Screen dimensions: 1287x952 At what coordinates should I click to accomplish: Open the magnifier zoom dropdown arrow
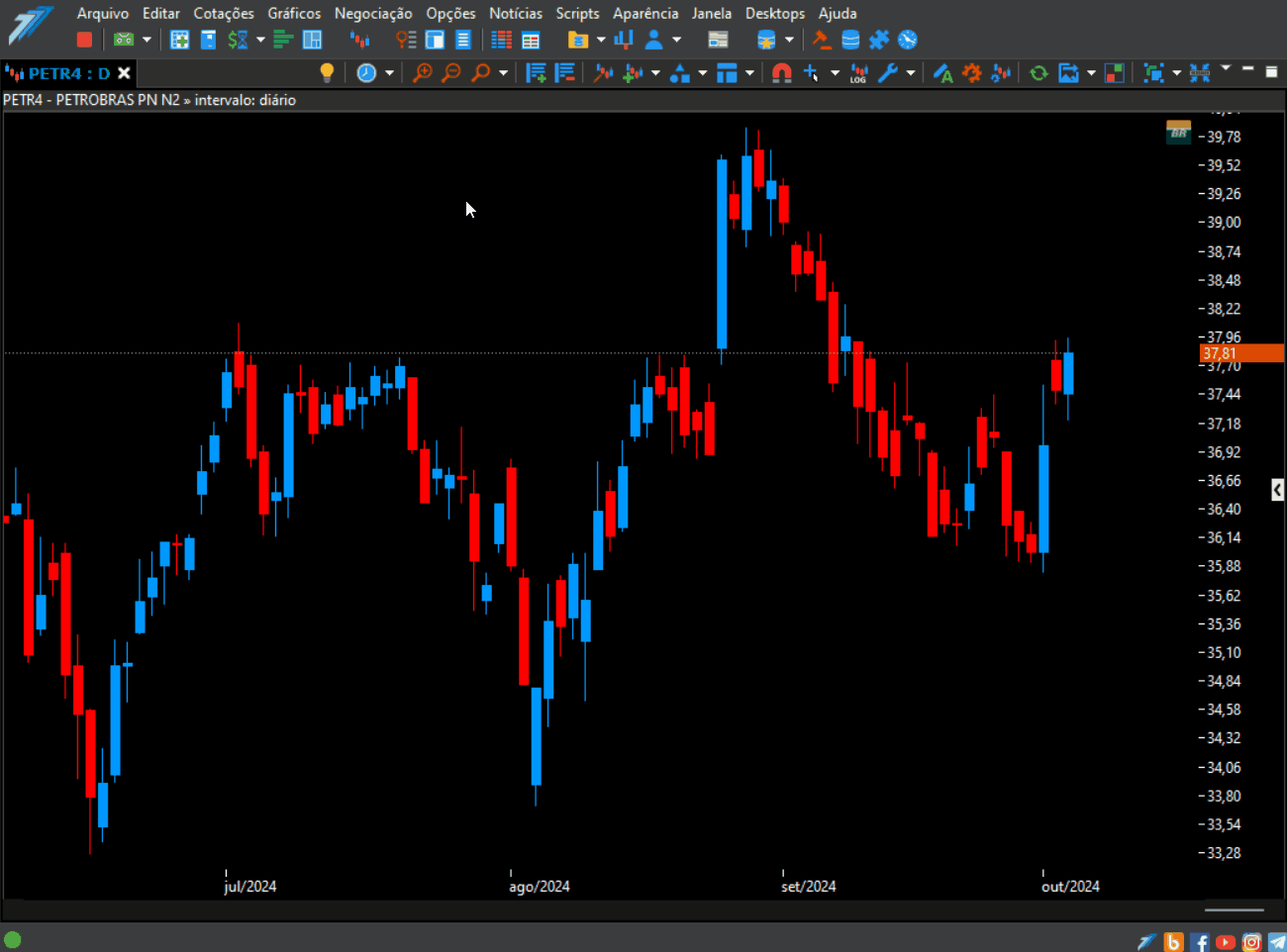click(504, 73)
